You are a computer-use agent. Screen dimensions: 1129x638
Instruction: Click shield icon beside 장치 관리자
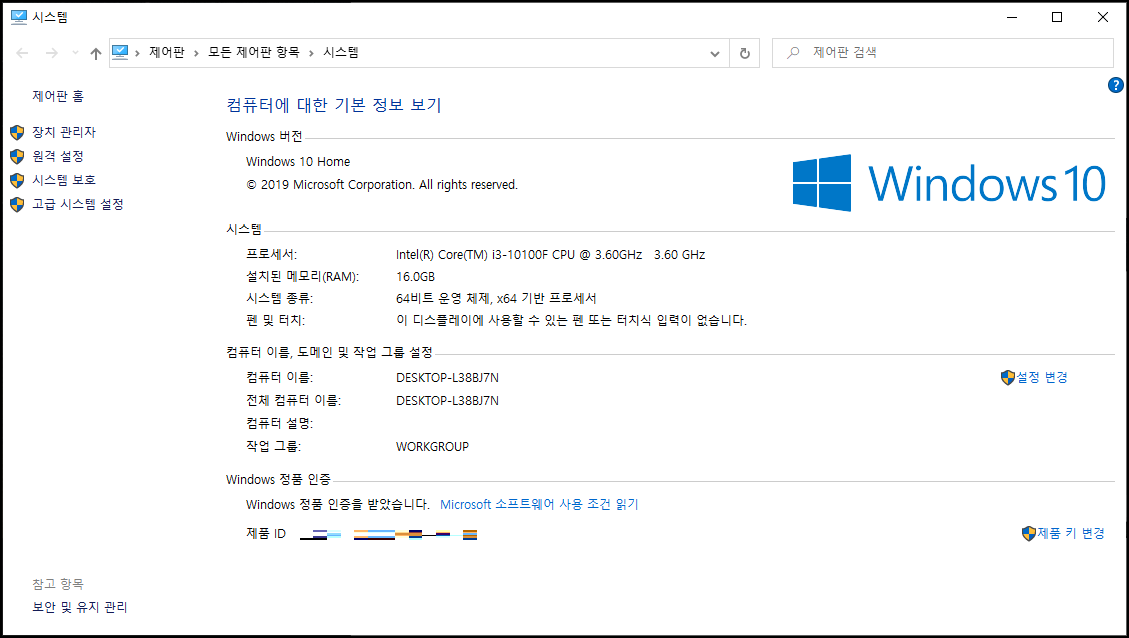[17, 132]
